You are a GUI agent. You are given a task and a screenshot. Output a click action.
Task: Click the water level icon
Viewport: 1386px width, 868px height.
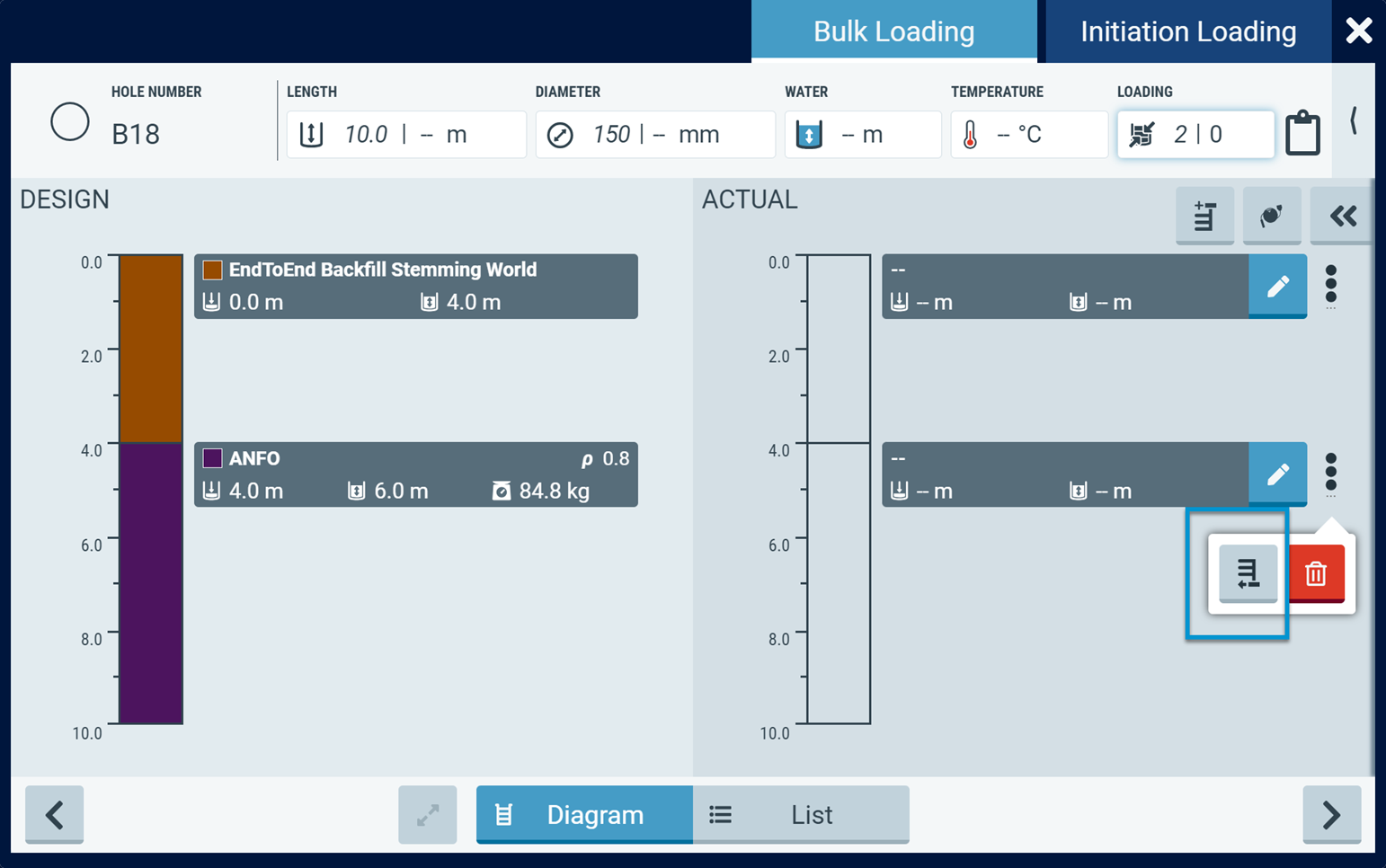[x=809, y=135]
